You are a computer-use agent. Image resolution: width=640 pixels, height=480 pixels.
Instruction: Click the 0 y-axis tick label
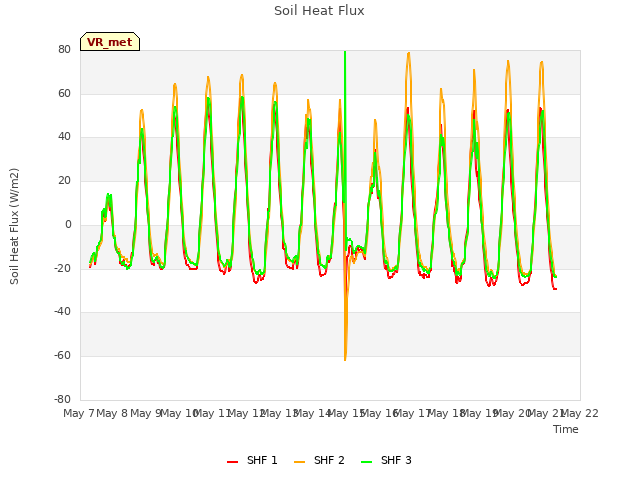(68, 224)
